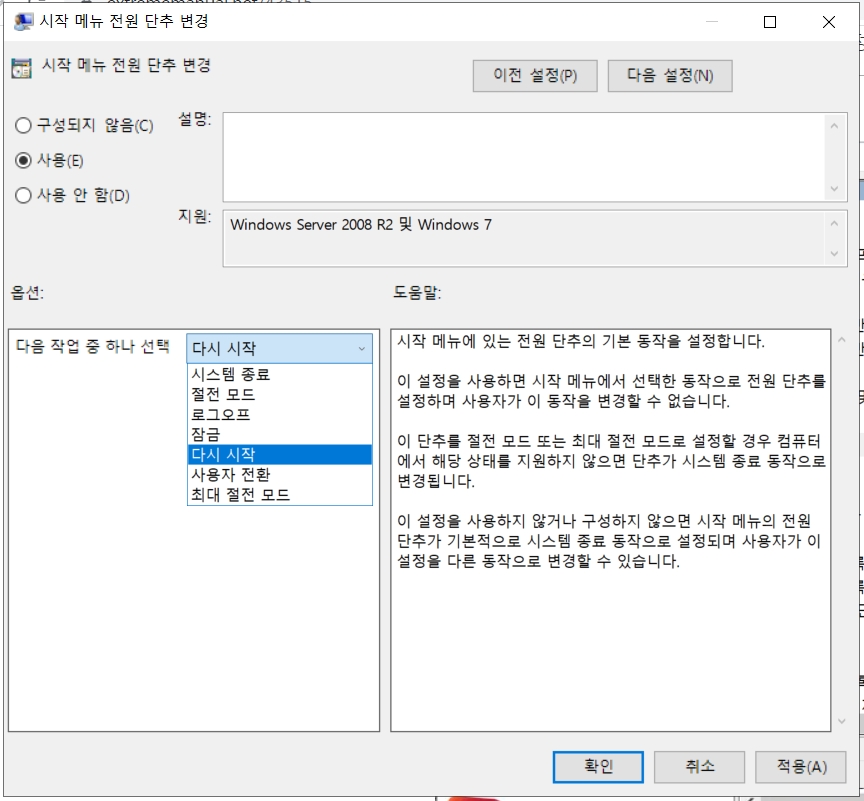
Task: Click the 지원 box scroll up arrow
Action: coord(834,223)
